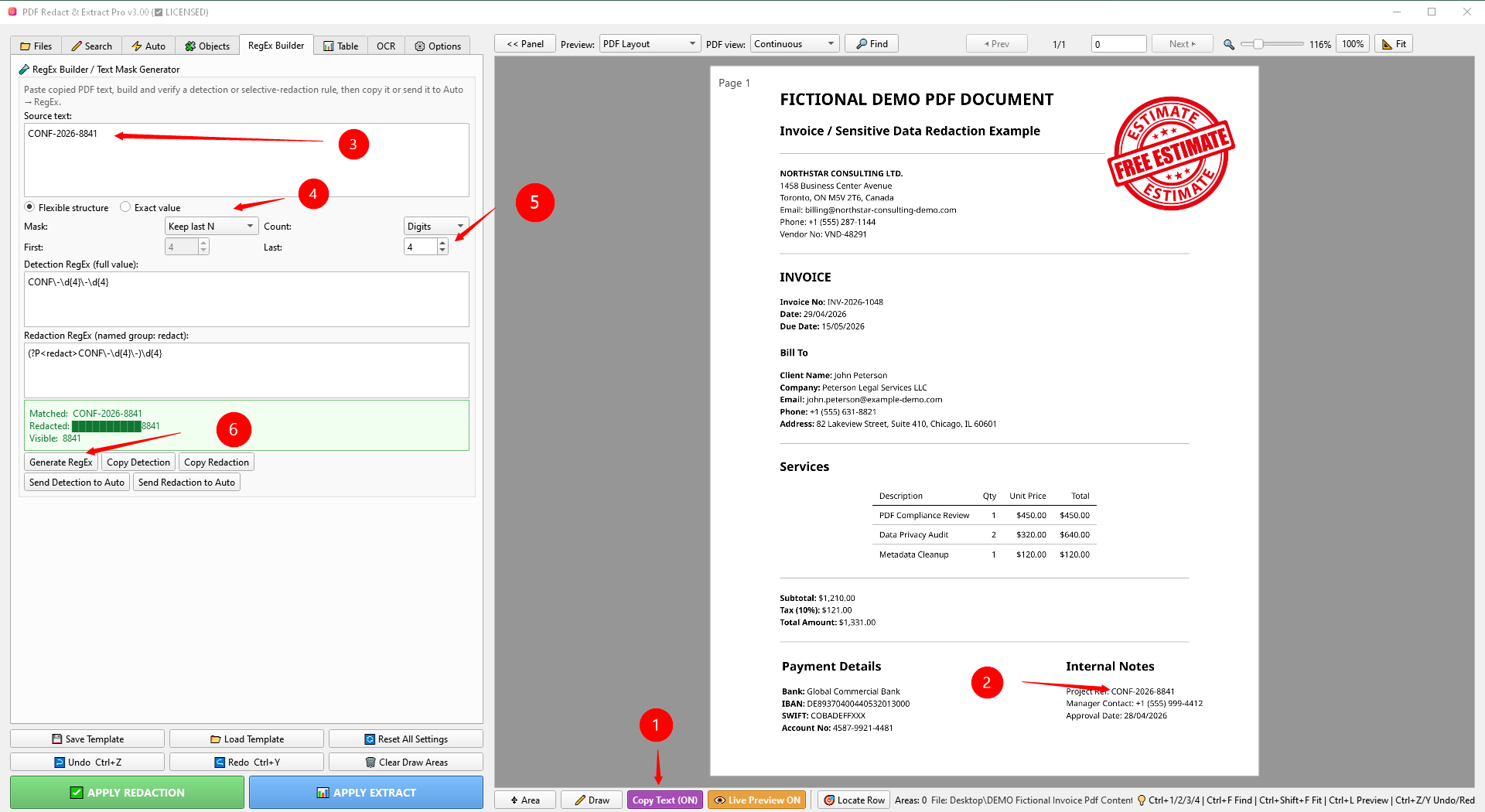The image size is (1485, 812).
Task: Click the Account No 4587-9921-4481 line
Action: tap(837, 728)
